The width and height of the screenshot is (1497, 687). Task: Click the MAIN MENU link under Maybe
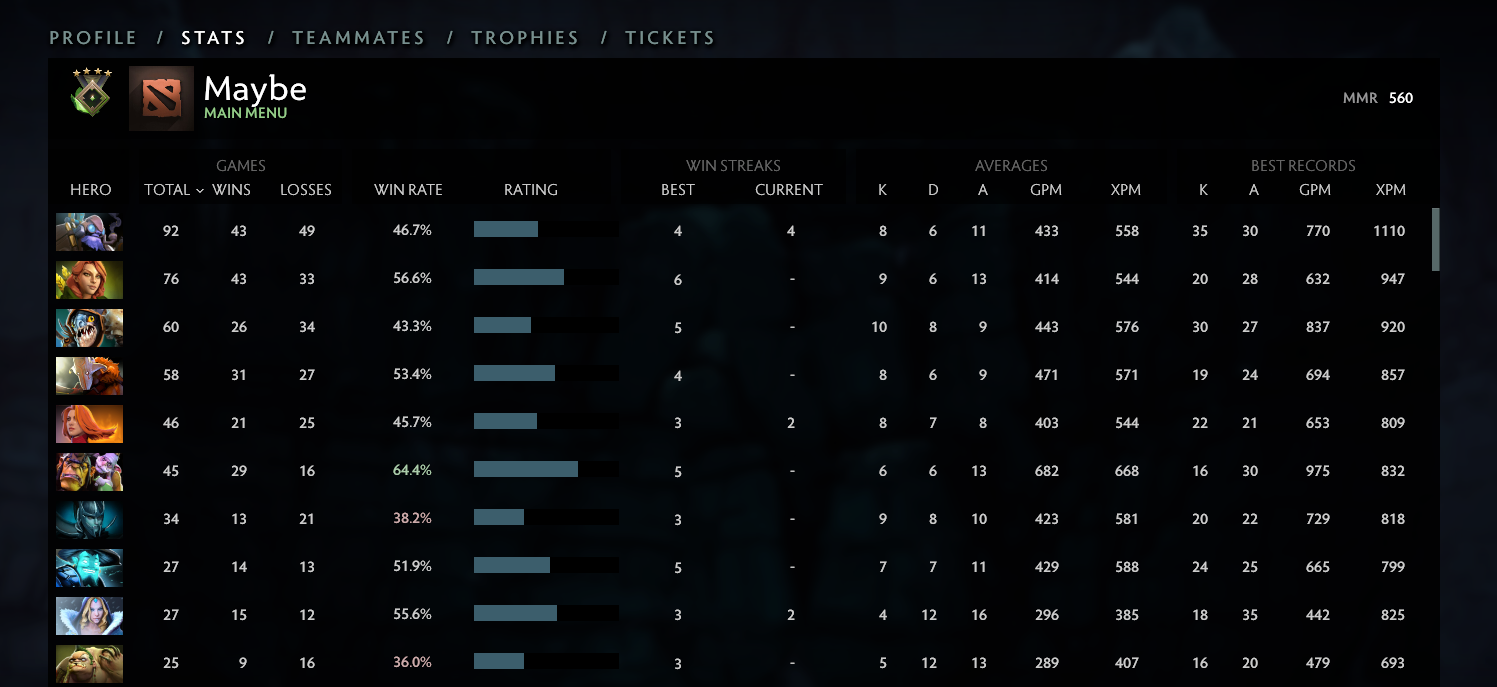245,114
